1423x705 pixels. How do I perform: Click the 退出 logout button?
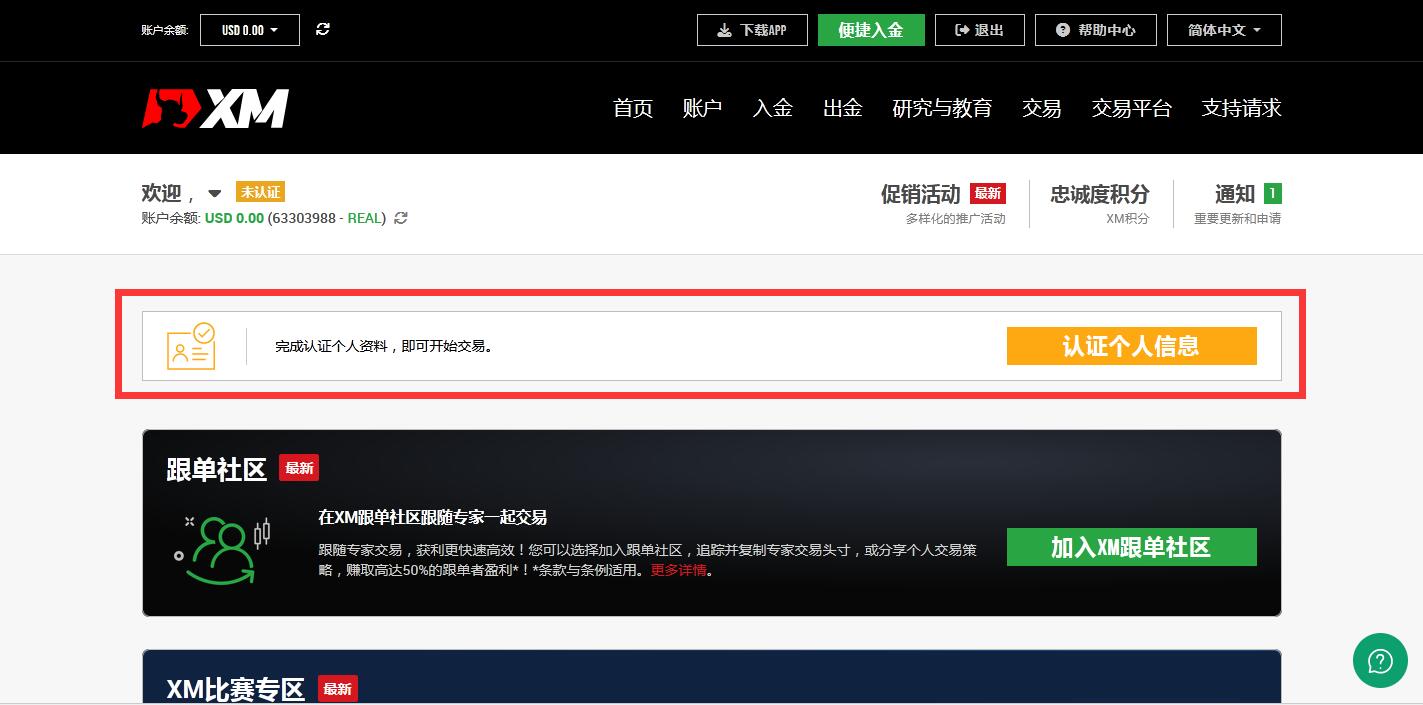point(980,30)
